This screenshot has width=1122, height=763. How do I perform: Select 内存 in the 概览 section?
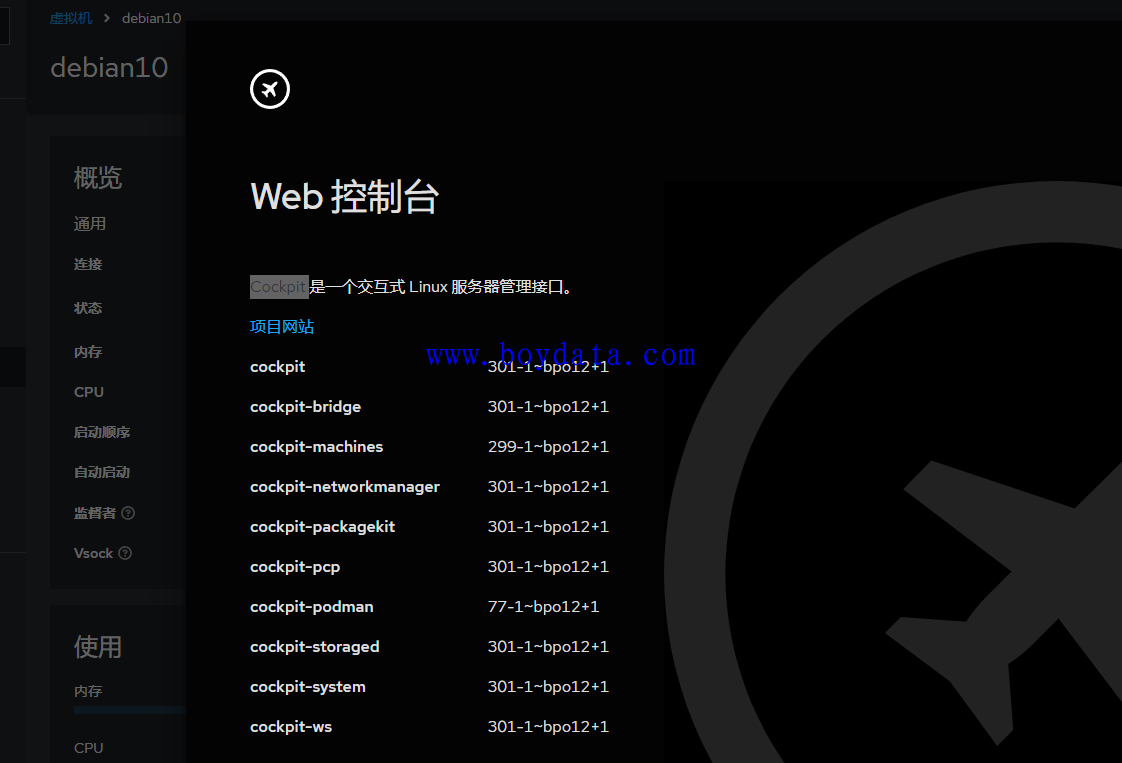coord(88,351)
